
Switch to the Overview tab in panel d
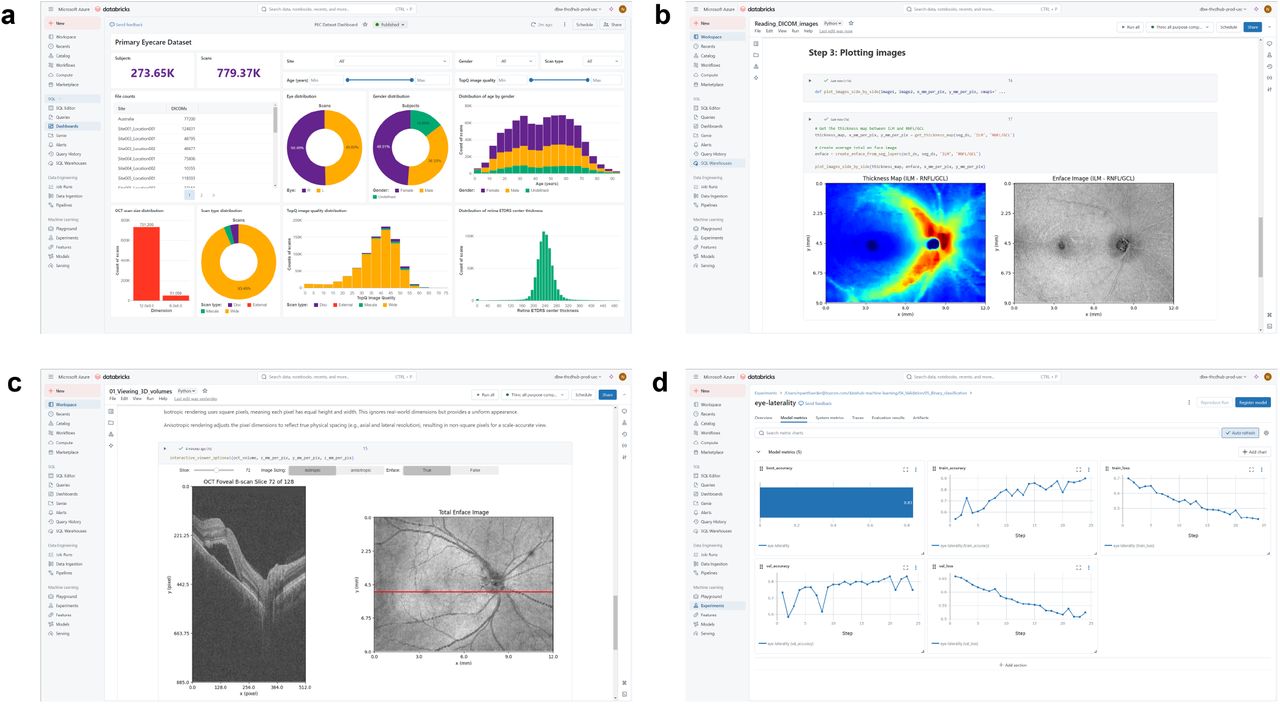pos(763,416)
